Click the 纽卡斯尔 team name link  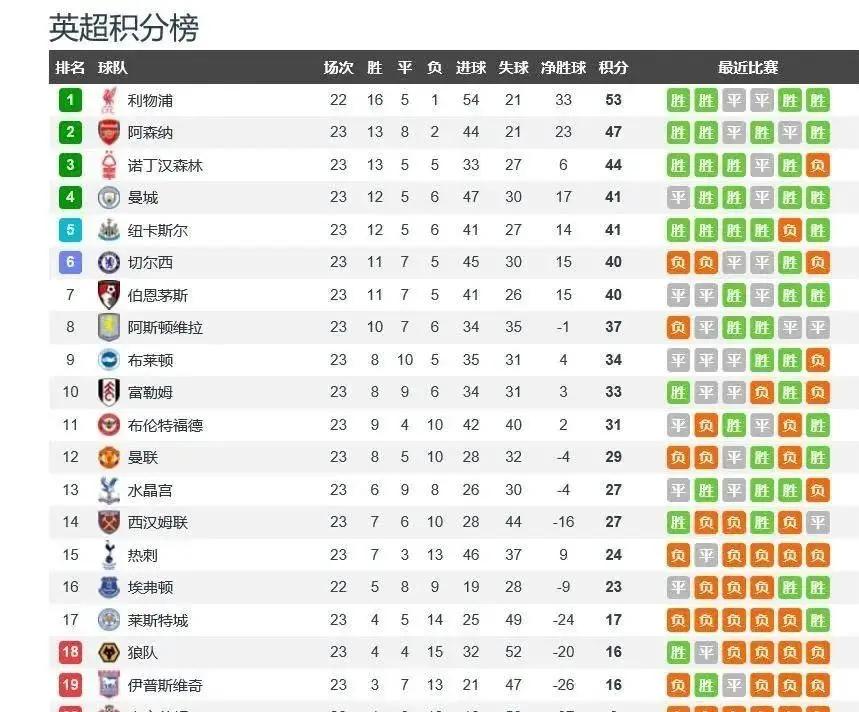(158, 230)
